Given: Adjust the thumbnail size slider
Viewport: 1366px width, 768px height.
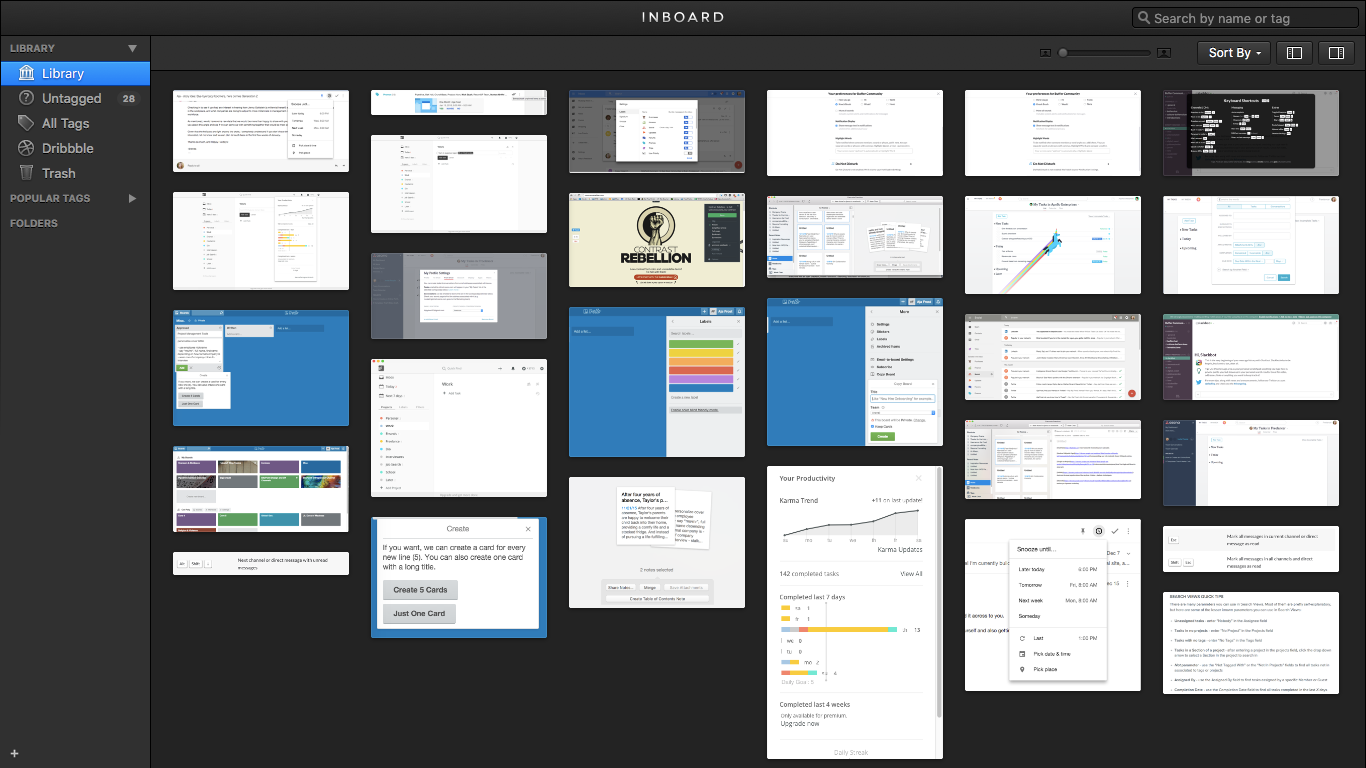Looking at the screenshot, I should [x=1104, y=52].
